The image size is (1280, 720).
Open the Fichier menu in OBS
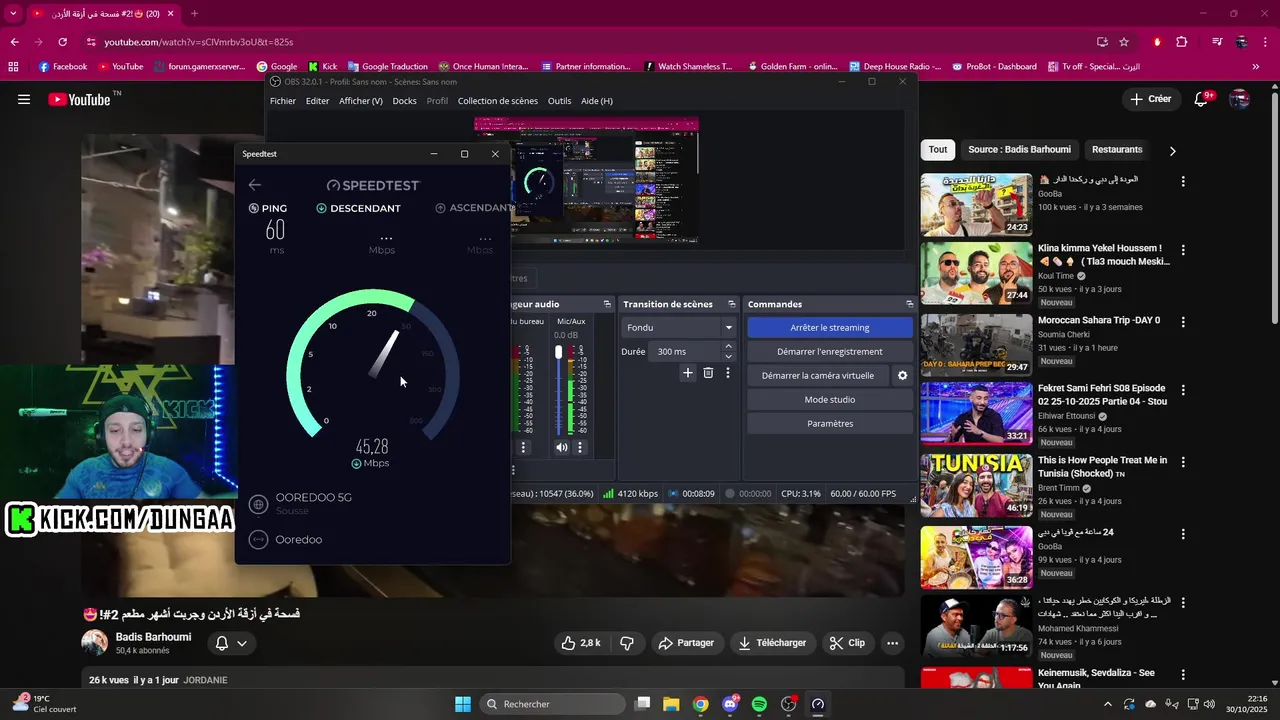283,101
